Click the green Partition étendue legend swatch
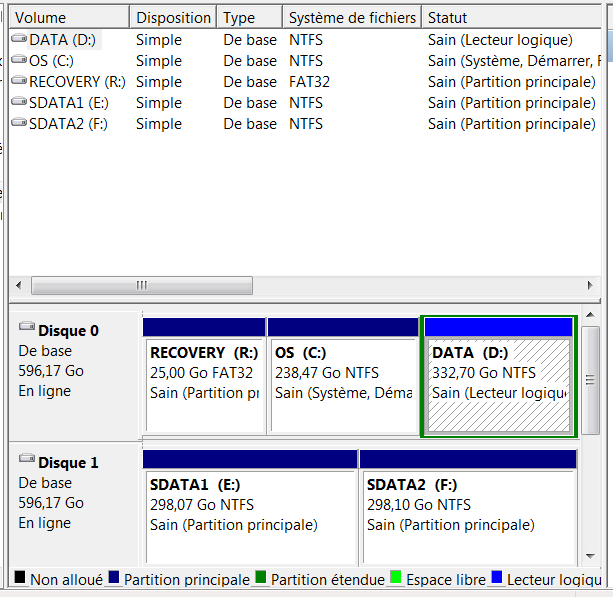The width and height of the screenshot is (613, 597). pyautogui.click(x=261, y=579)
